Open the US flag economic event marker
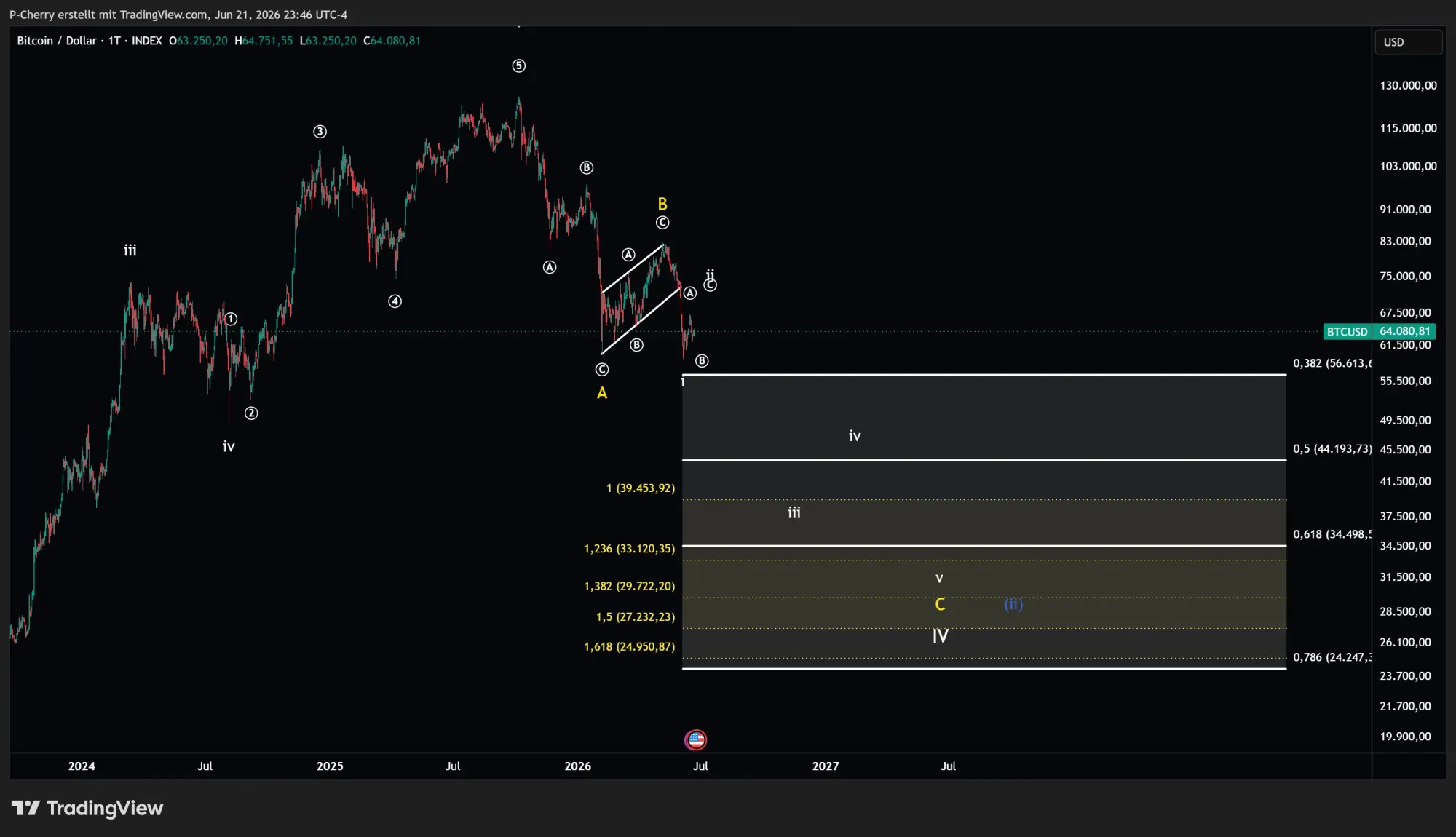The width and height of the screenshot is (1456, 837). 696,739
